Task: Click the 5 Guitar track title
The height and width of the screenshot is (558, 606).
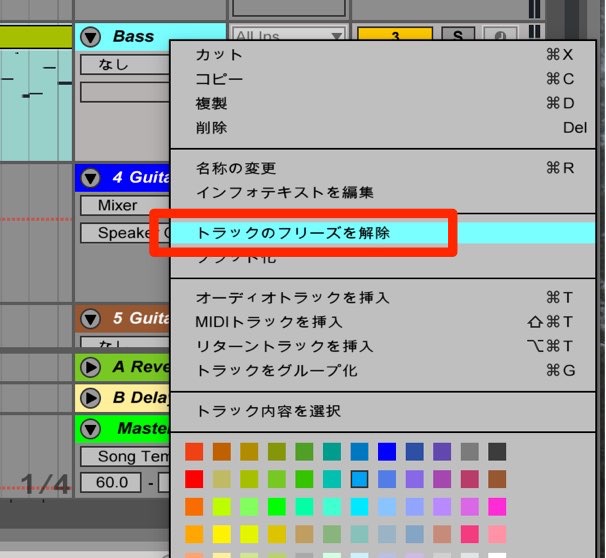Action: click(141, 318)
